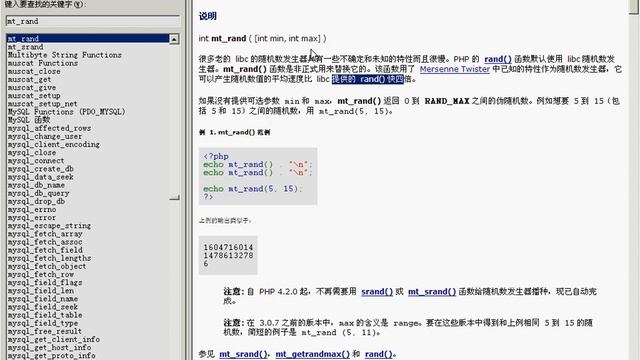Select mysql_create_db entry
Viewport: 640px width, 360px height.
[40, 169]
